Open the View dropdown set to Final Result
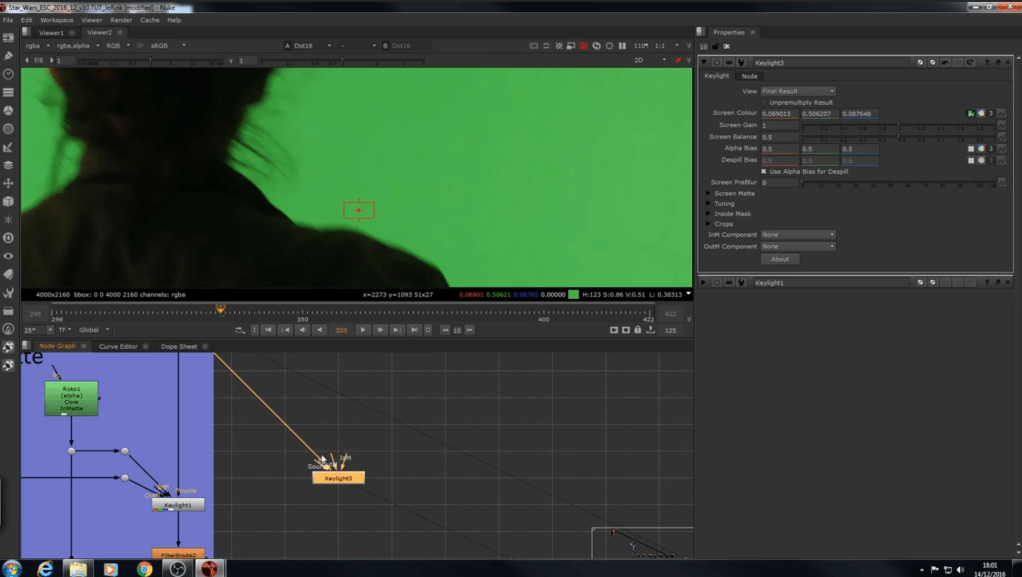Viewport: 1022px width, 577px height. [x=797, y=91]
